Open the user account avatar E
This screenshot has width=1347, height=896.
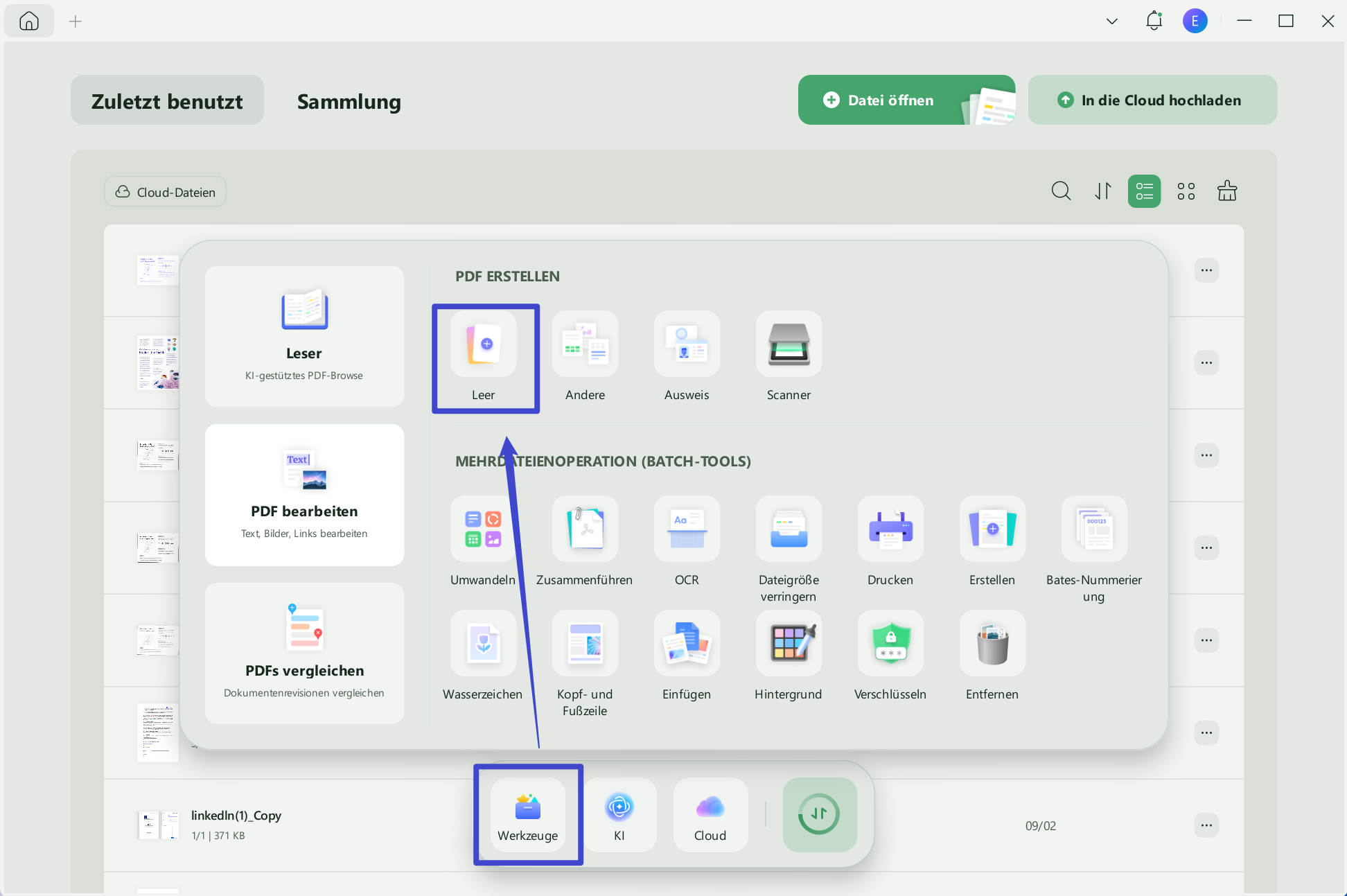tap(1195, 21)
